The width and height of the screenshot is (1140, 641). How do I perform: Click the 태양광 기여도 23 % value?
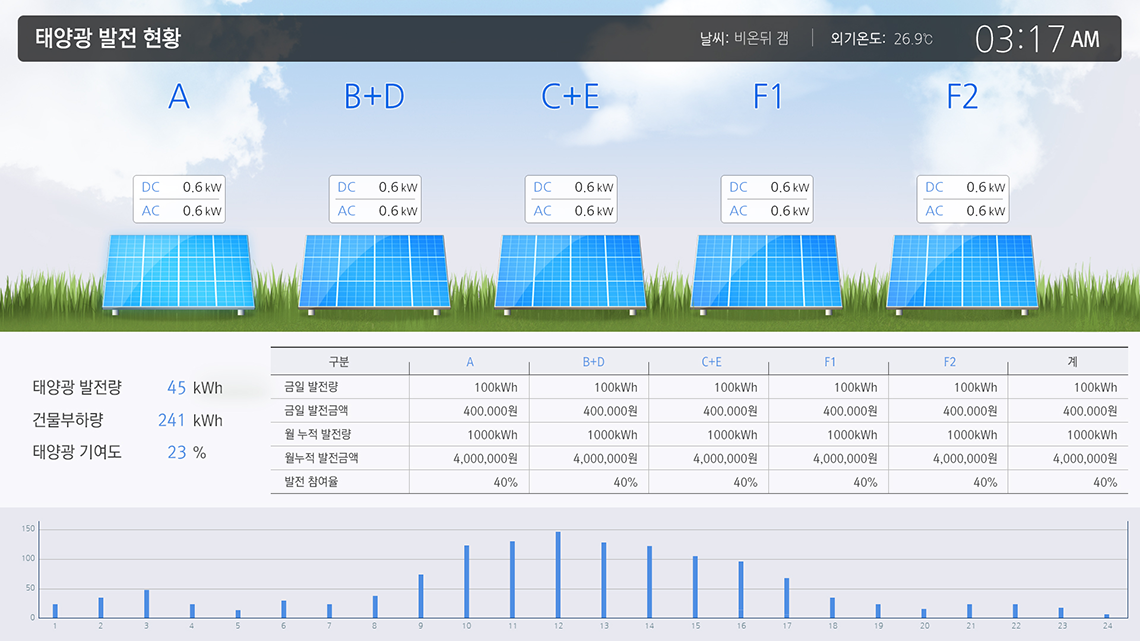(187, 452)
